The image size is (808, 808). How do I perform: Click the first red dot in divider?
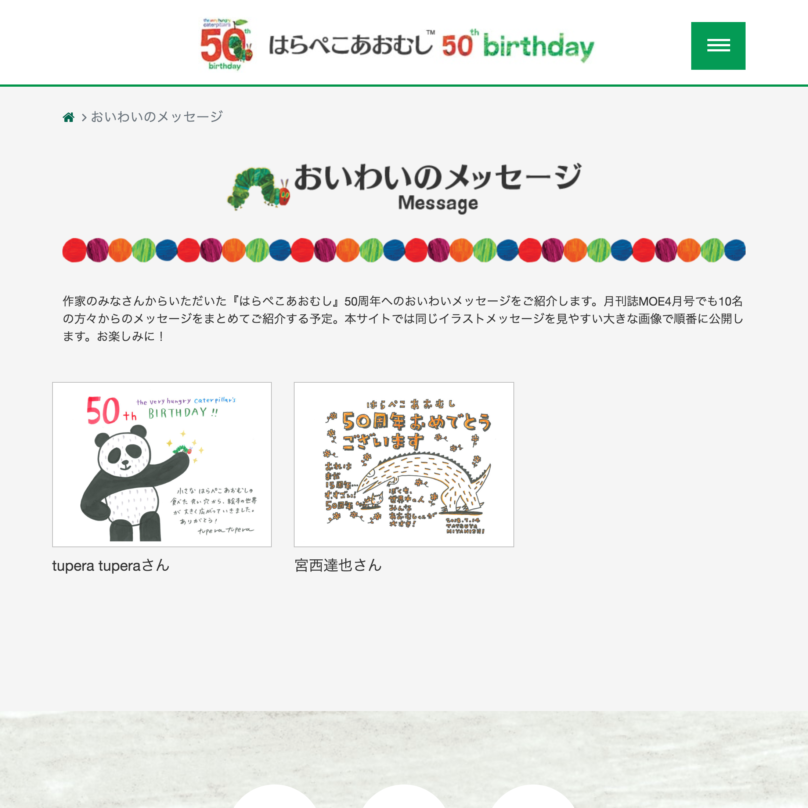[x=74, y=250]
